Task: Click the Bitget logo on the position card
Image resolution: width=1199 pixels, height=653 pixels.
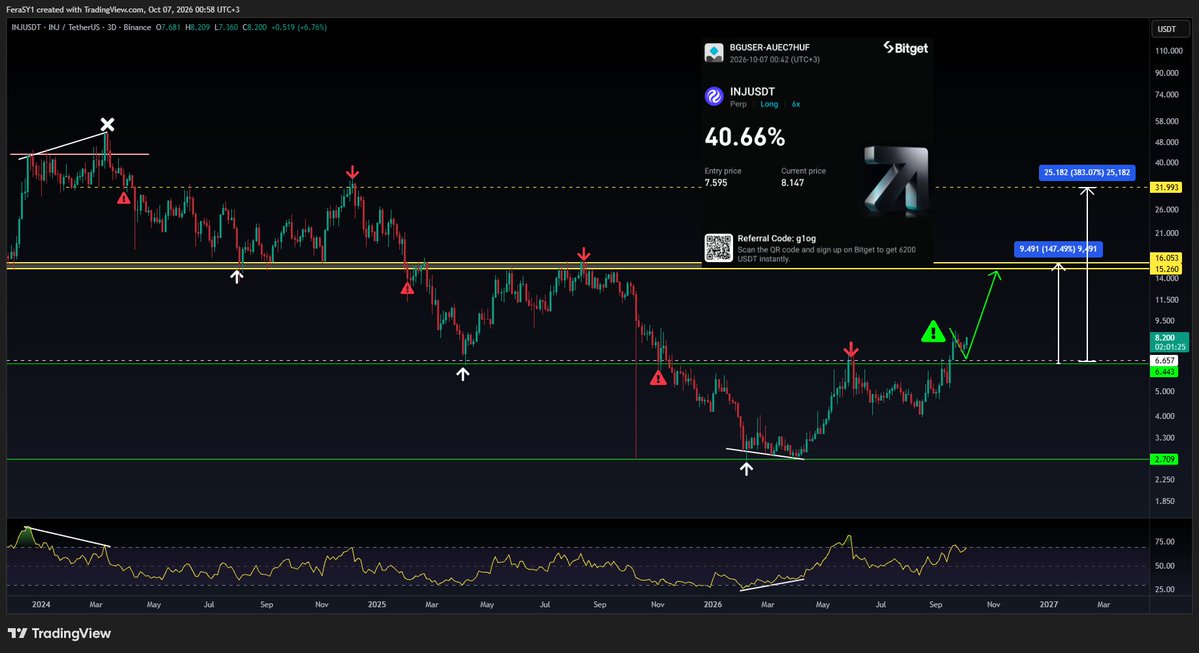Action: pos(905,48)
